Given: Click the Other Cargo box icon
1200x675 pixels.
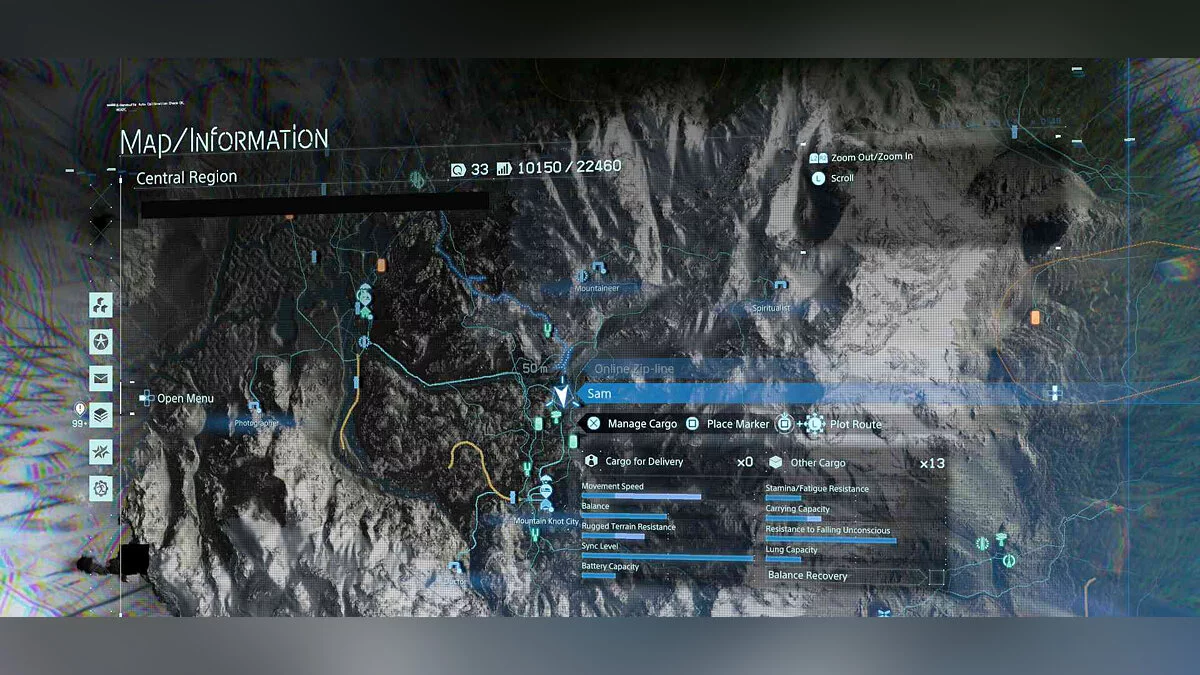Looking at the screenshot, I should click(775, 462).
